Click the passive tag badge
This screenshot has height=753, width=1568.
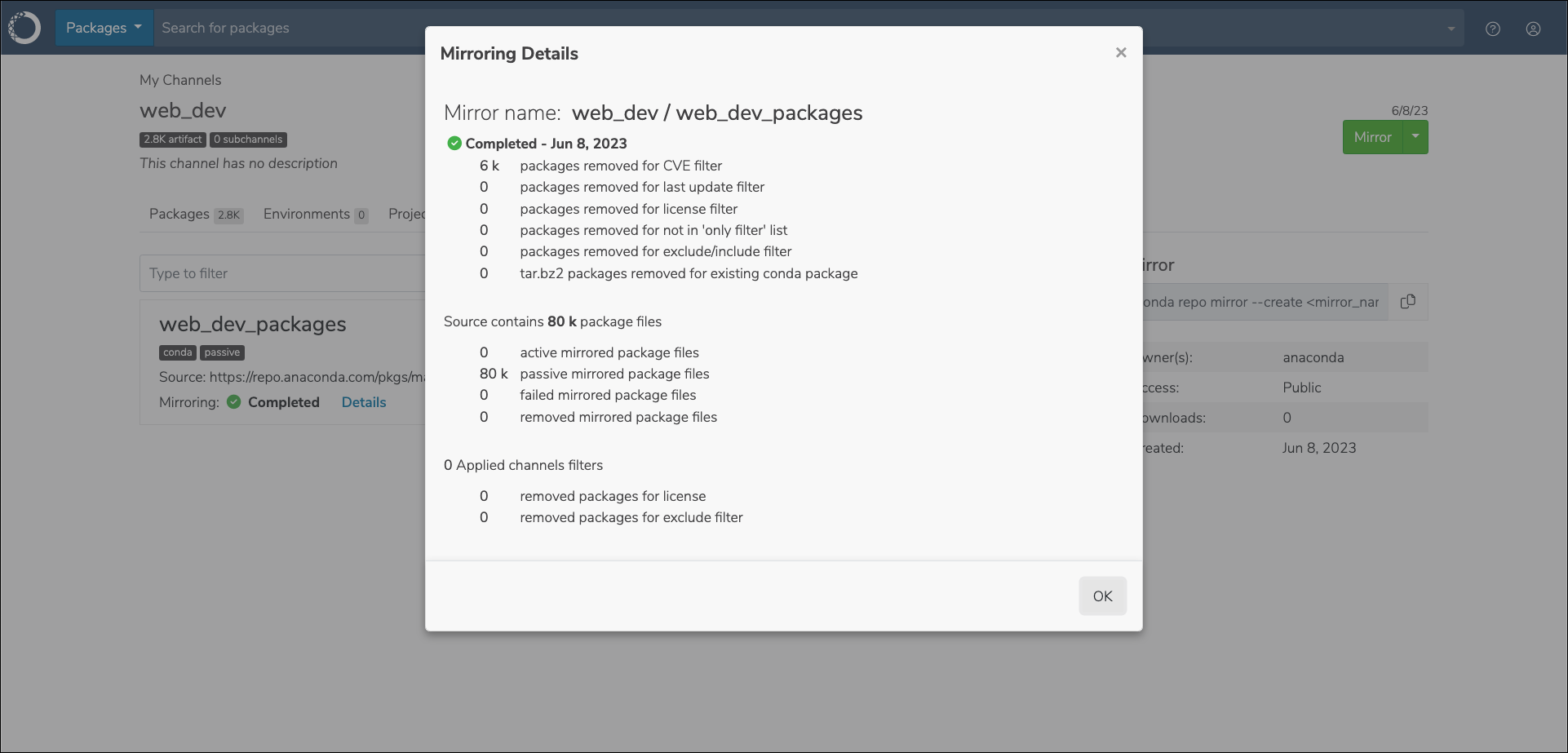pyautogui.click(x=222, y=352)
